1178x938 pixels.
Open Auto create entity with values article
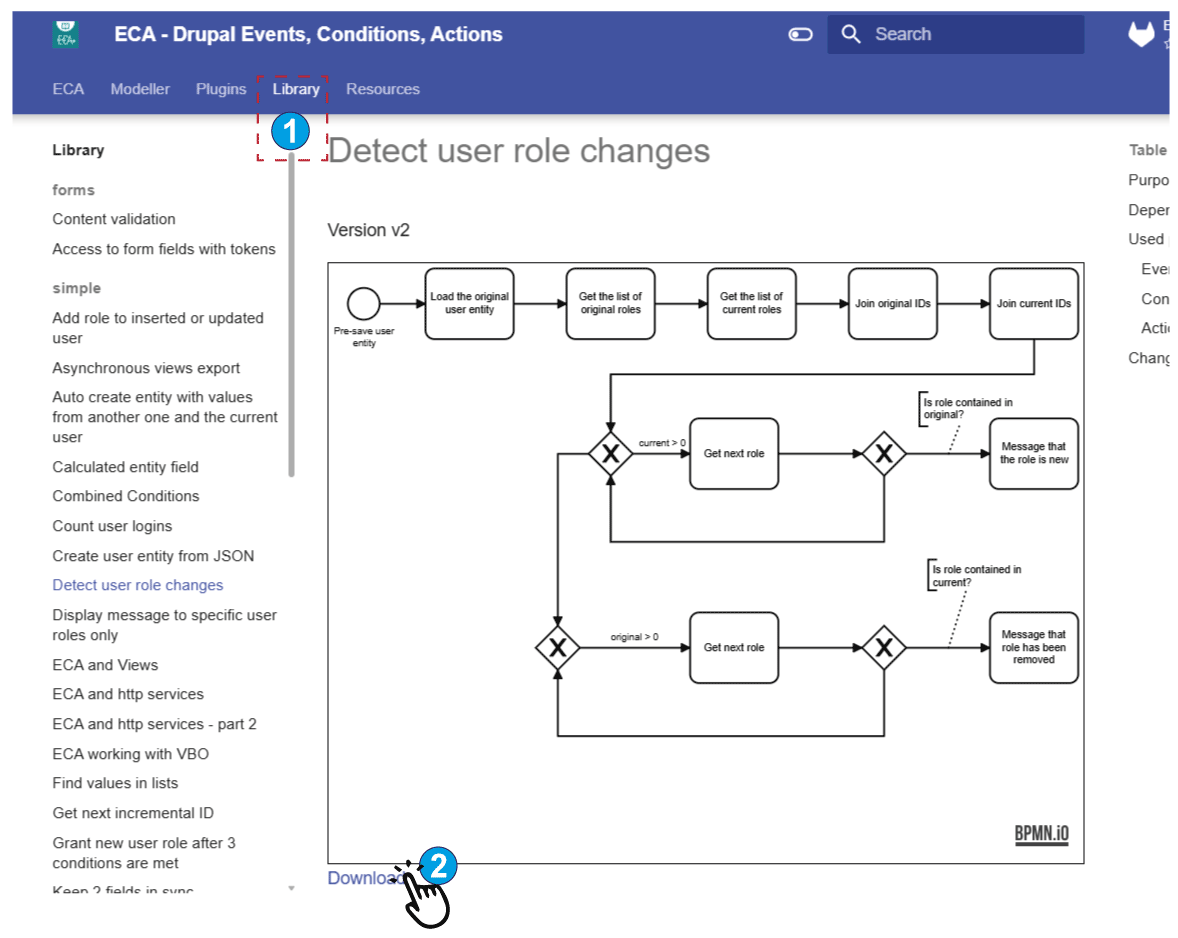coord(165,417)
